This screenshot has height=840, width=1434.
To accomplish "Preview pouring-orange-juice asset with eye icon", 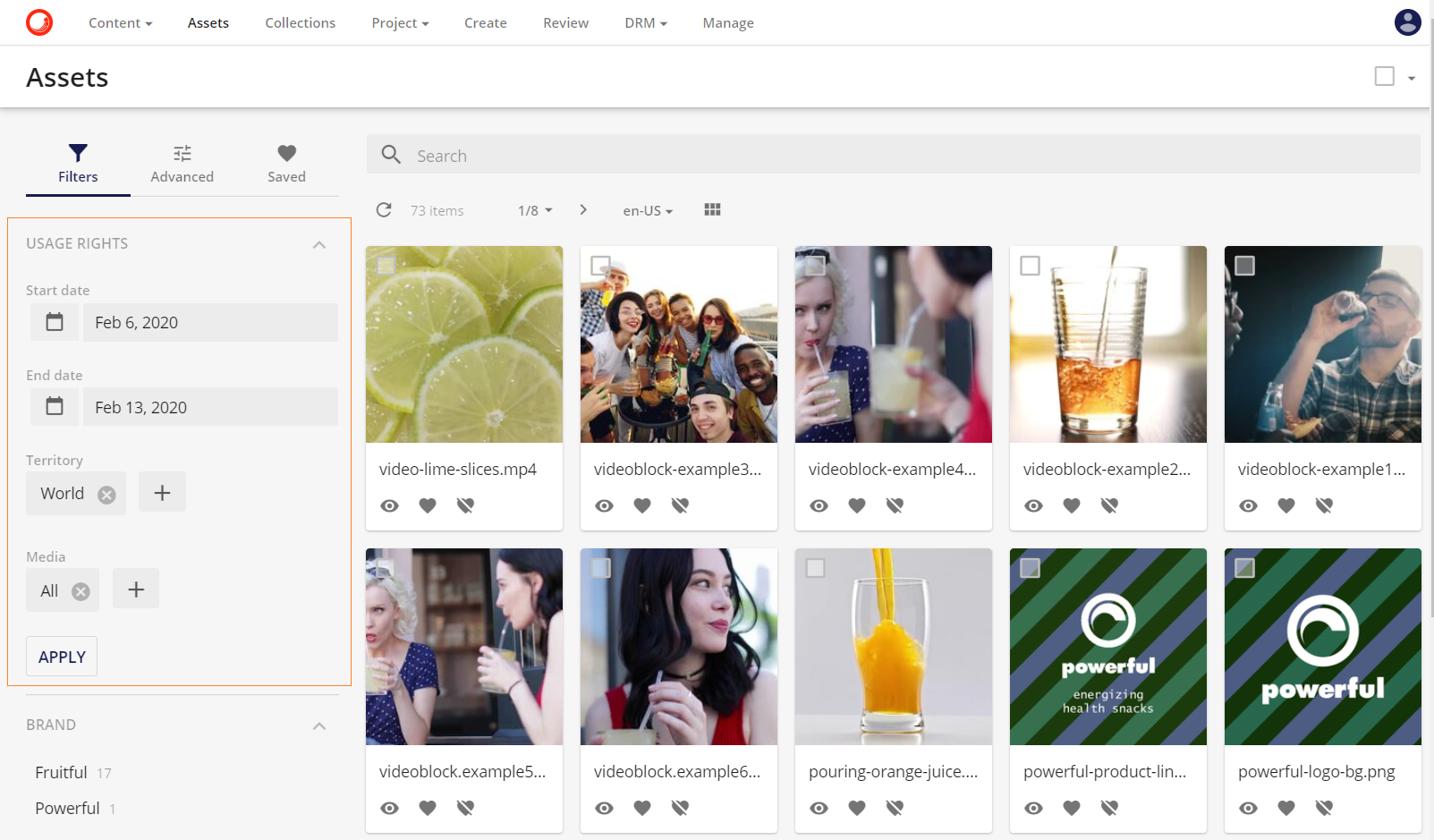I will 819,809.
